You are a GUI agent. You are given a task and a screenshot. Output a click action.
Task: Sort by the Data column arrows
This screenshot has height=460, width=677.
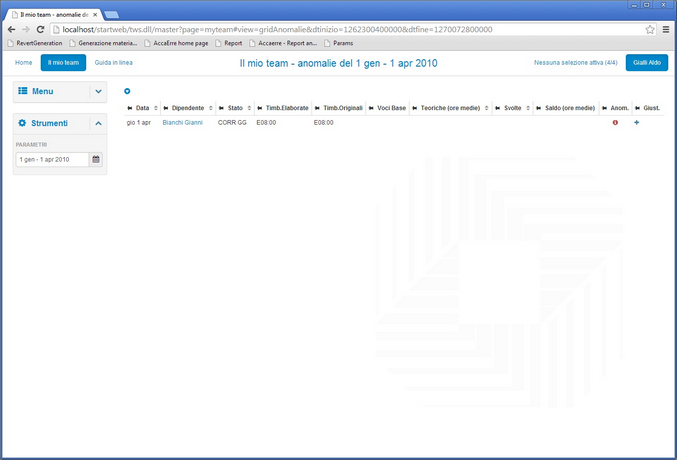(156, 108)
